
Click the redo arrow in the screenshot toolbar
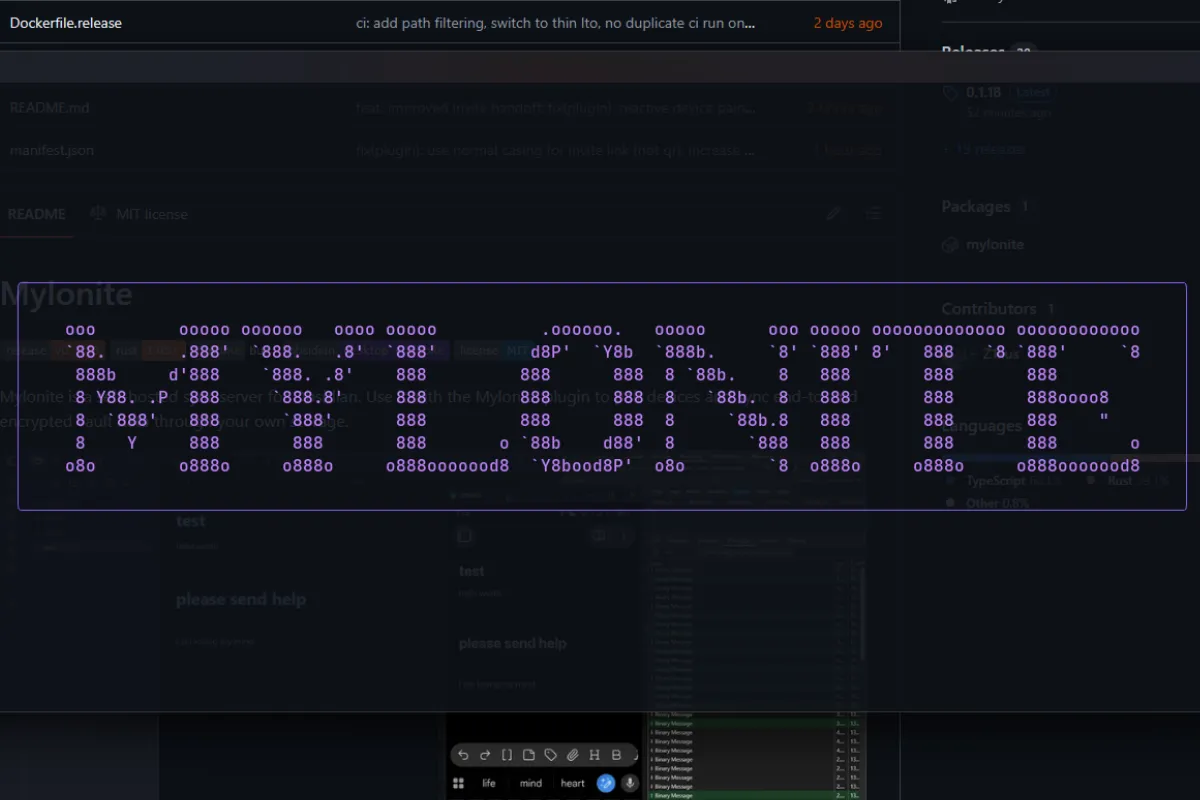(485, 755)
